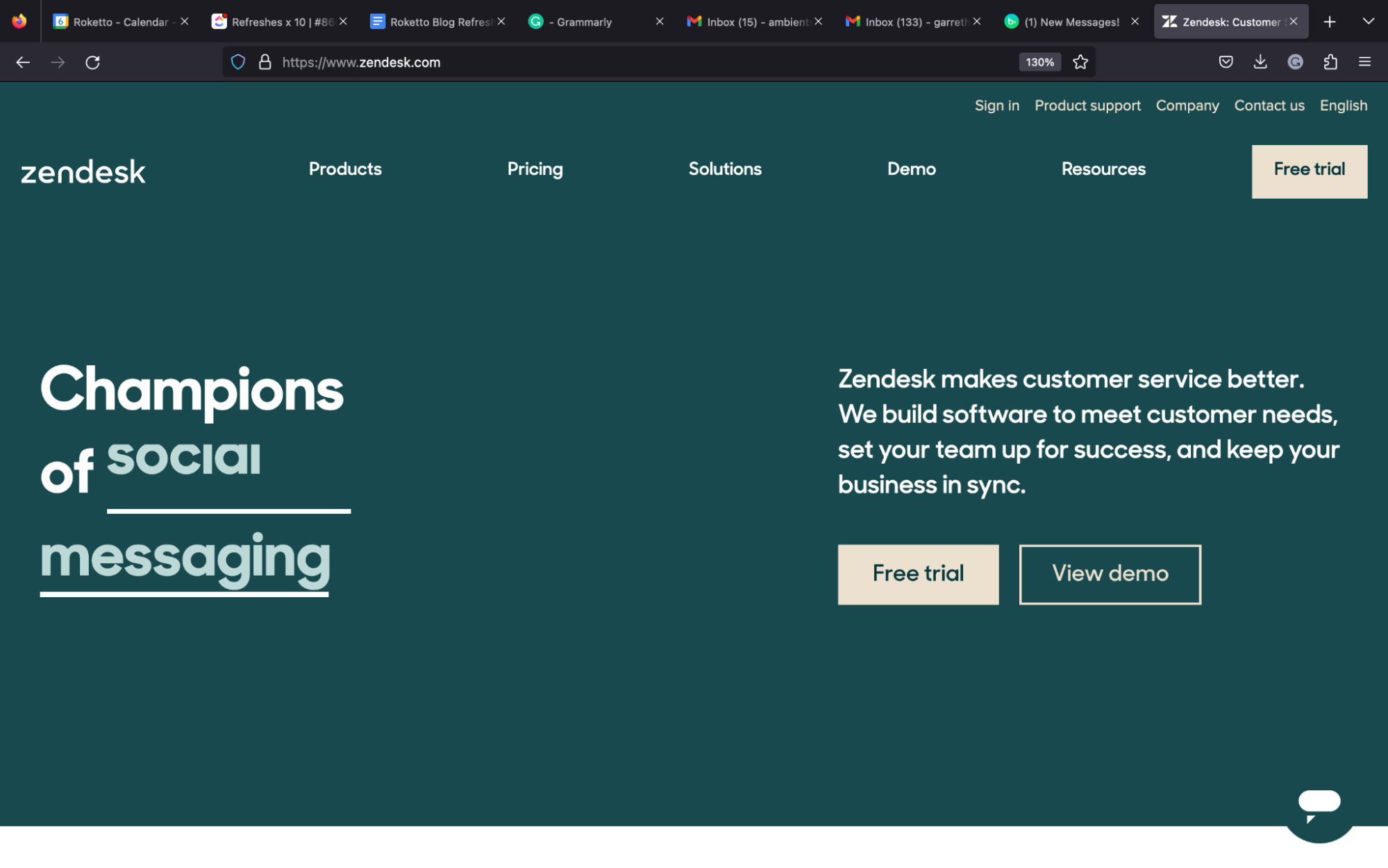The height and width of the screenshot is (868, 1388).
Task: Open the Grammarly extension icon
Action: (1295, 62)
